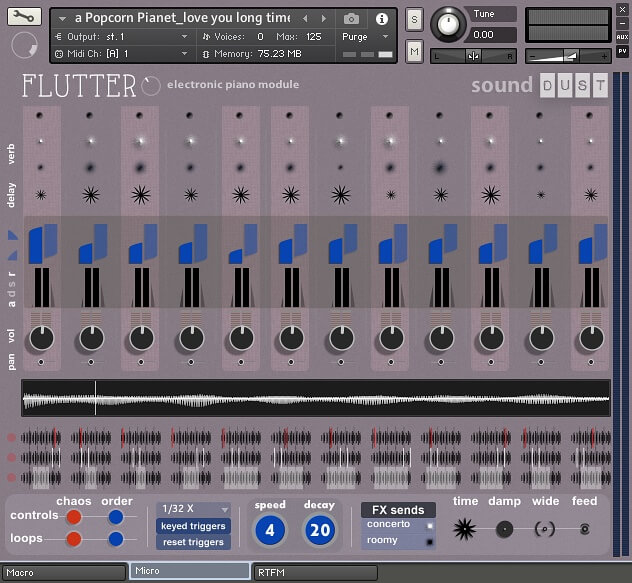This screenshot has width=632, height=583.
Task: Click the decay value 20 dial
Action: (320, 531)
